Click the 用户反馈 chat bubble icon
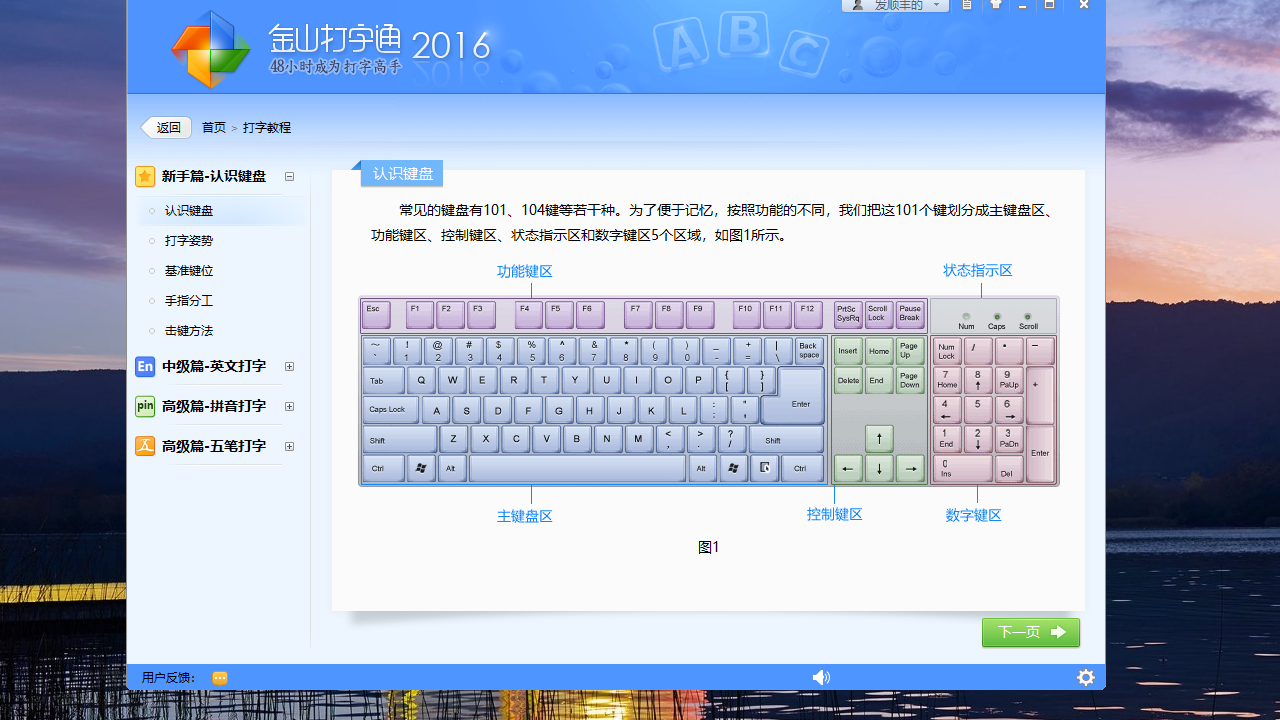Screen dimensions: 1280x720 [x=219, y=677]
